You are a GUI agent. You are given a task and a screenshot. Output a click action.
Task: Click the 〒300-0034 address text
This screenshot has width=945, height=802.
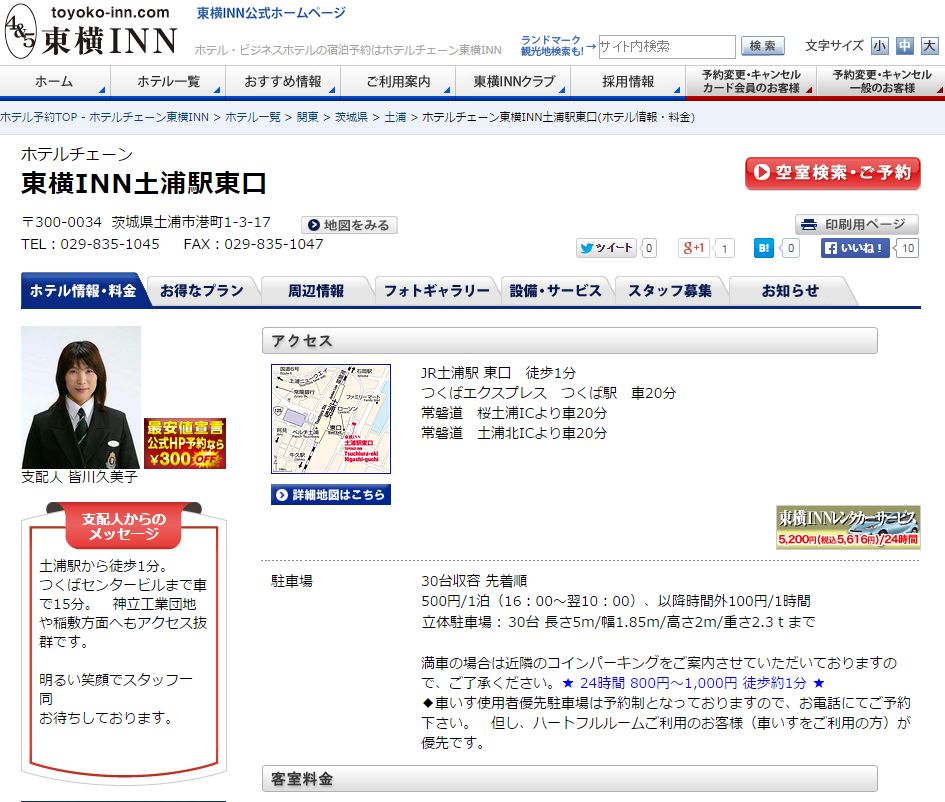point(146,222)
